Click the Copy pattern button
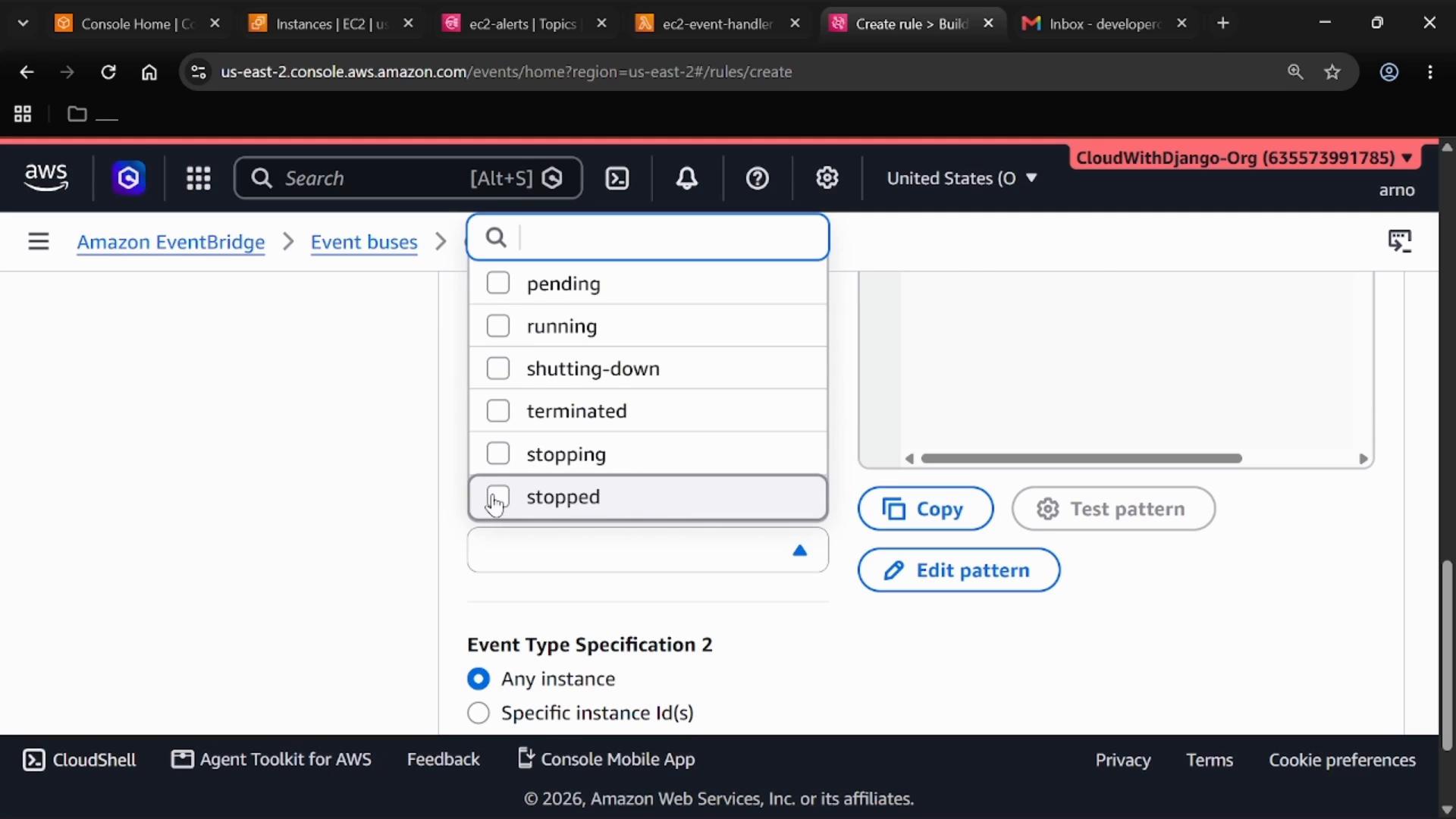Image resolution: width=1456 pixels, height=819 pixels. [925, 509]
